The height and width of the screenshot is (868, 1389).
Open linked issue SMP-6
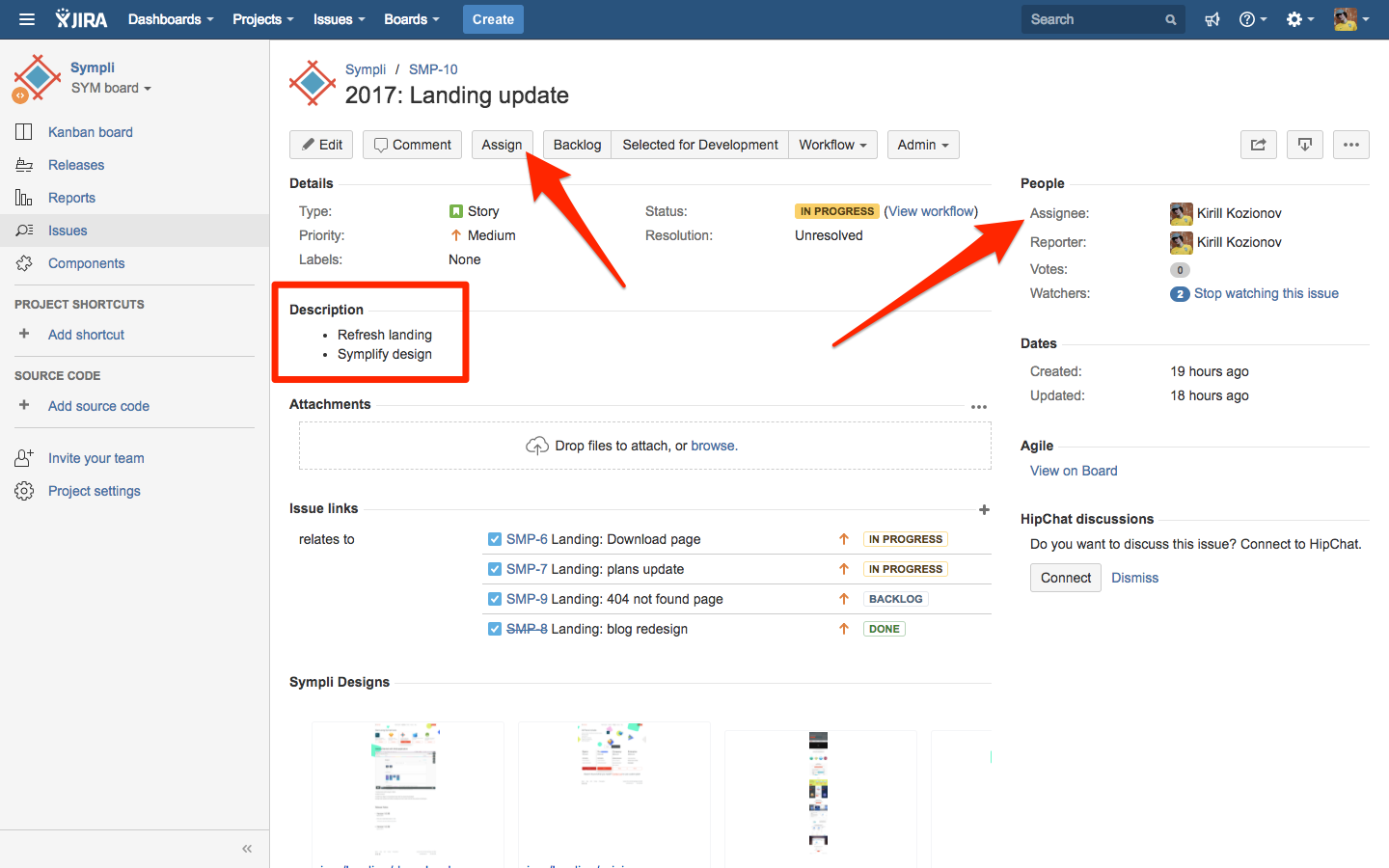click(527, 539)
